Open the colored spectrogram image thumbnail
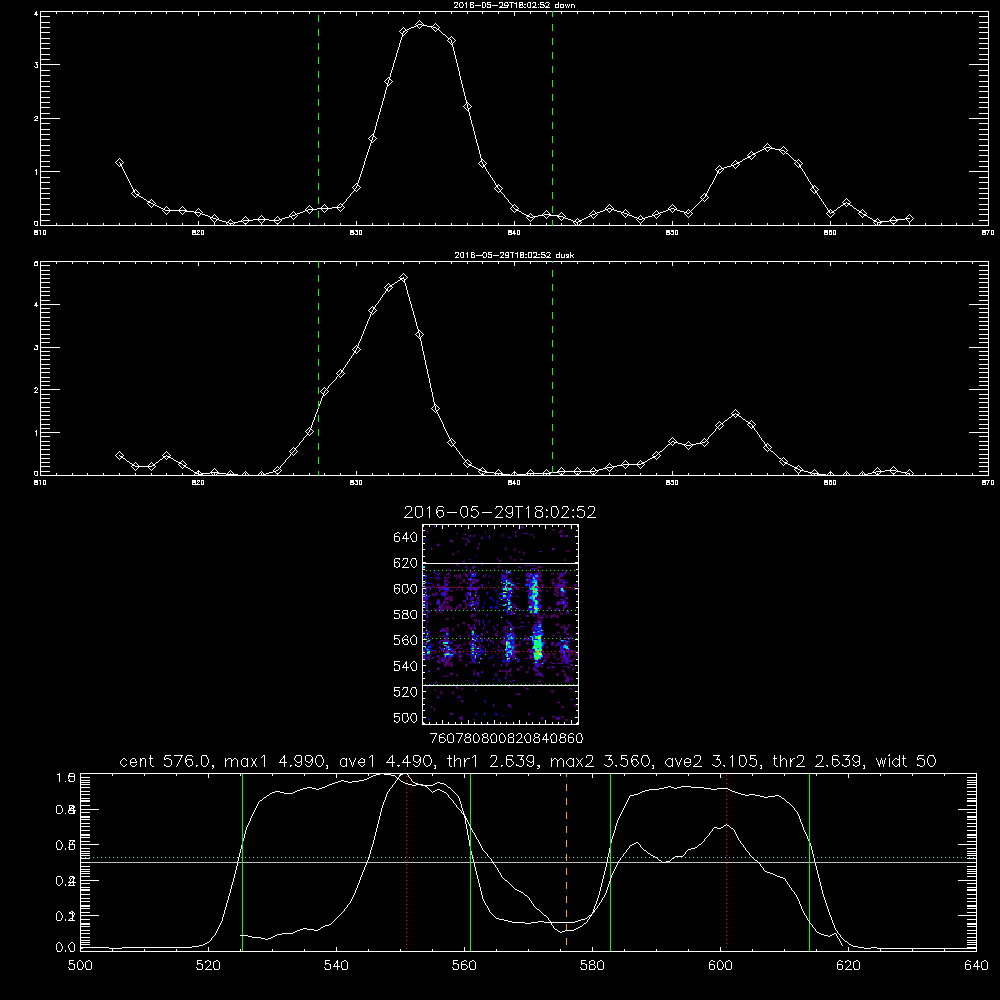 click(500, 624)
